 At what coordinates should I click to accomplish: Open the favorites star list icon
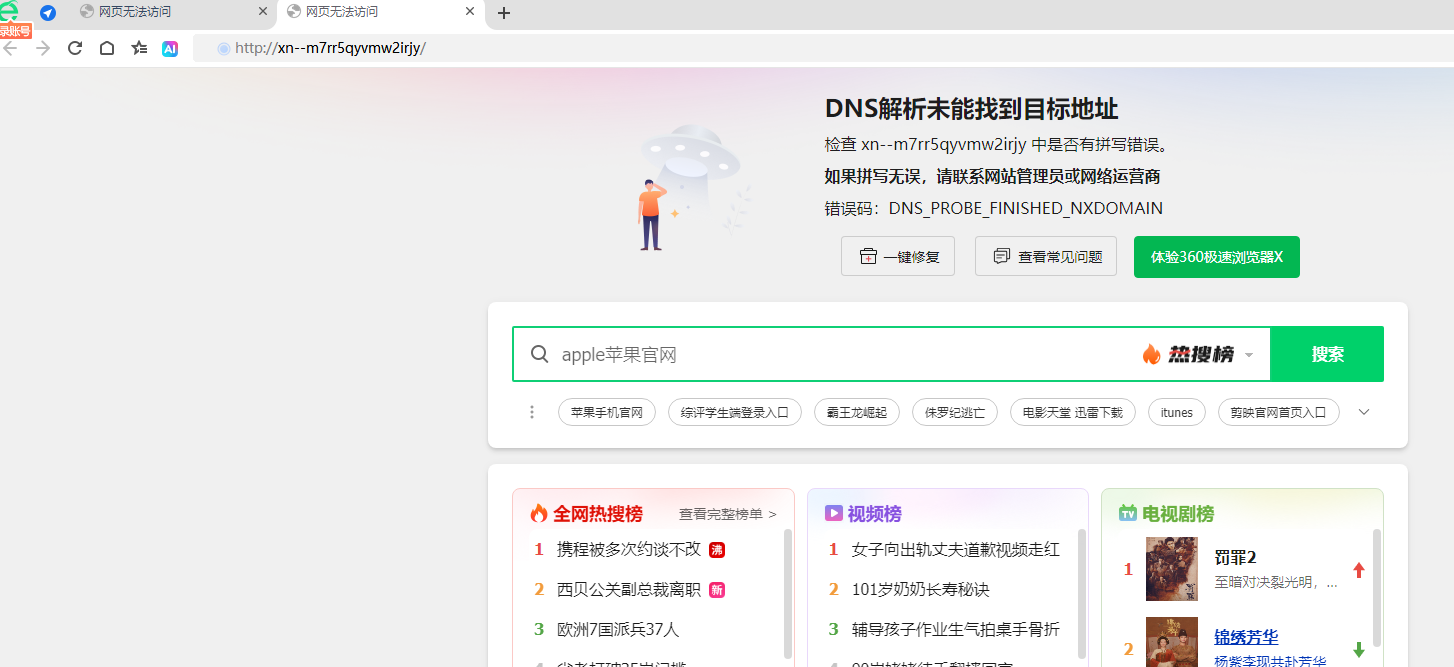139,48
